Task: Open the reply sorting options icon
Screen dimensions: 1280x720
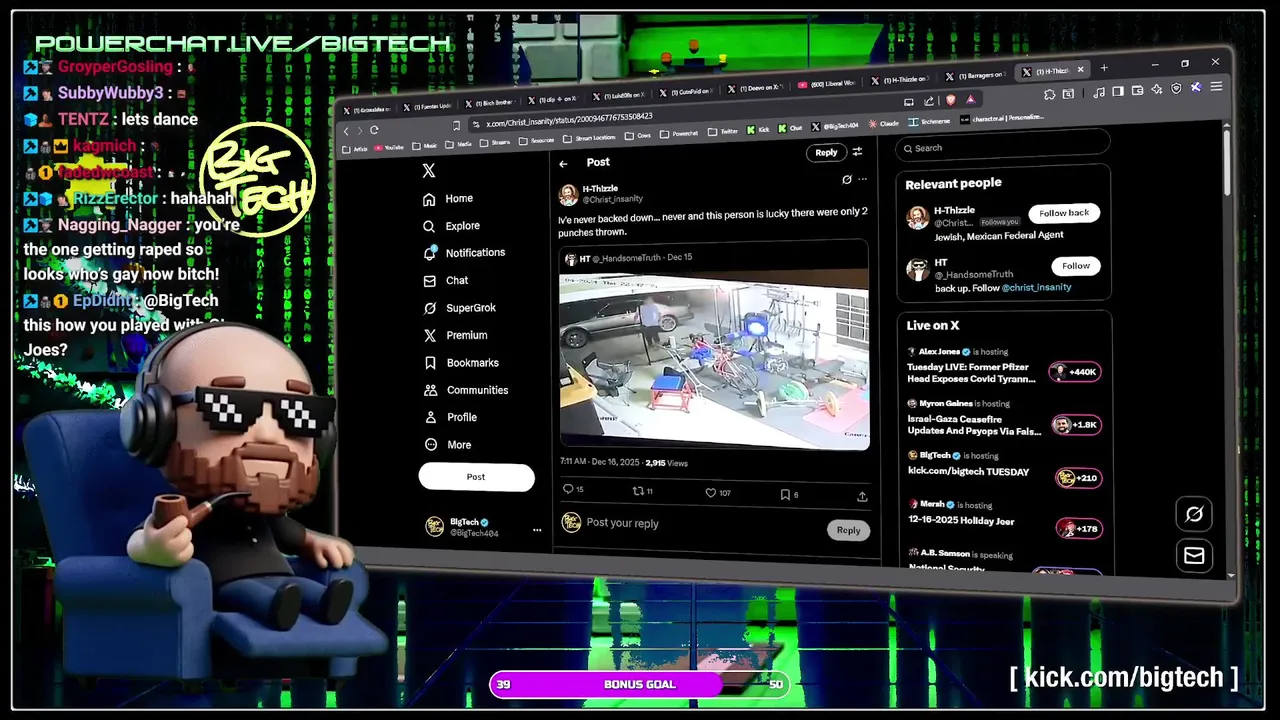Action: point(858,152)
